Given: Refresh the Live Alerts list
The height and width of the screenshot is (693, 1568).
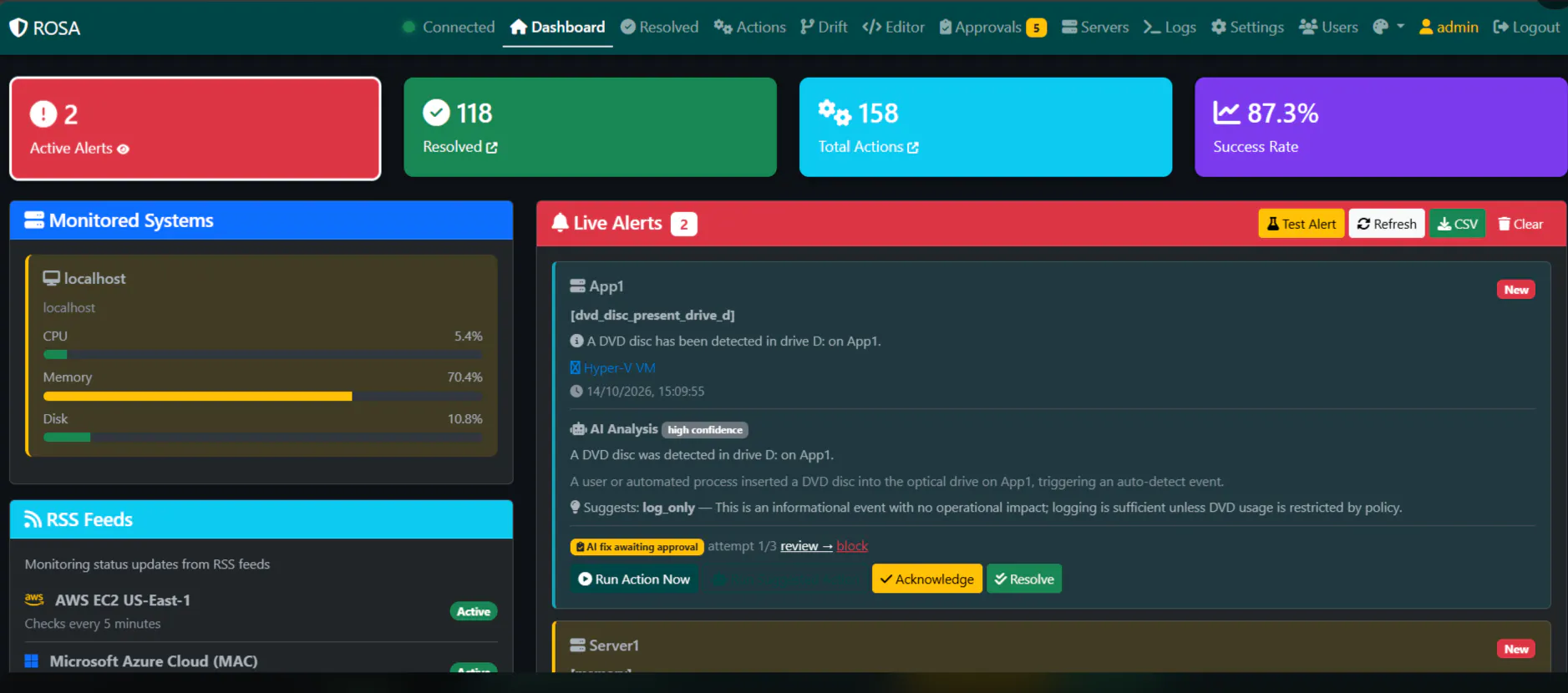Looking at the screenshot, I should click(1387, 224).
